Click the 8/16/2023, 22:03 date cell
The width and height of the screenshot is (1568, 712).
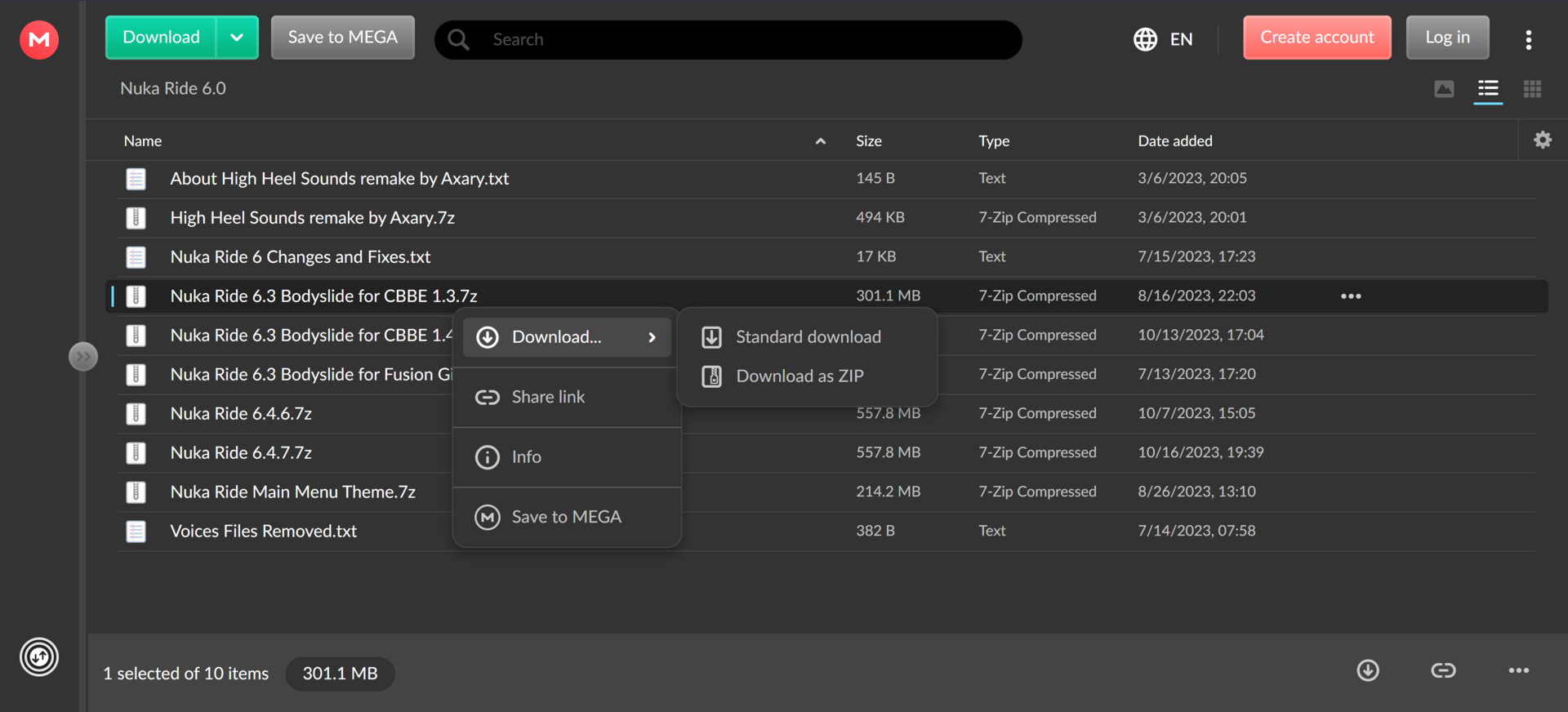point(1196,296)
